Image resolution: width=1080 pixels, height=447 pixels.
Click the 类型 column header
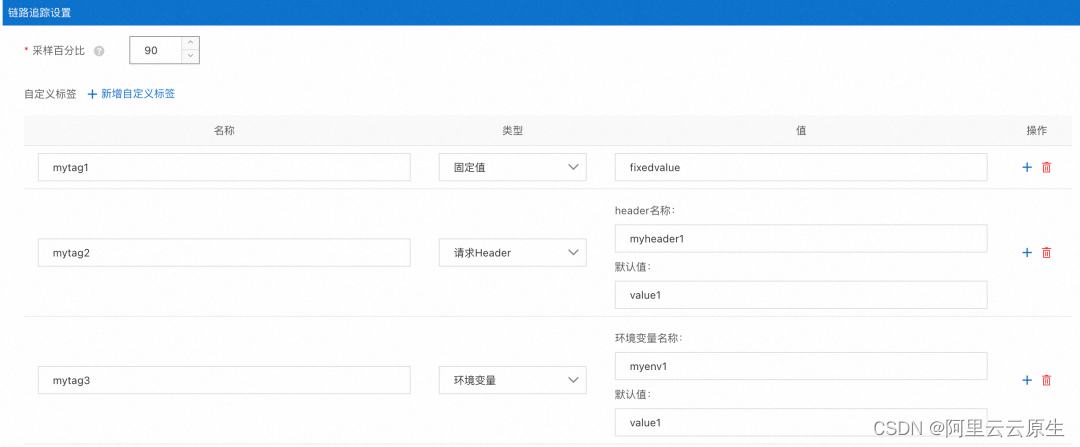point(512,130)
